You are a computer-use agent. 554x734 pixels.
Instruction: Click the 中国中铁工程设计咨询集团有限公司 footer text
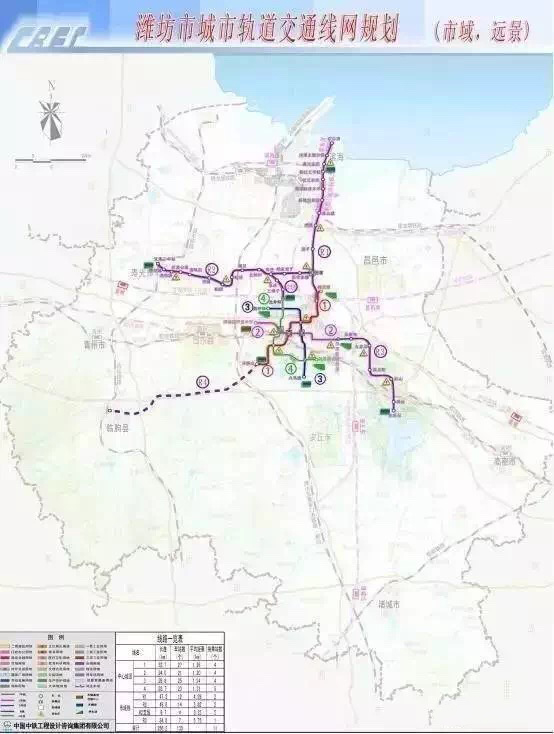click(x=61, y=725)
